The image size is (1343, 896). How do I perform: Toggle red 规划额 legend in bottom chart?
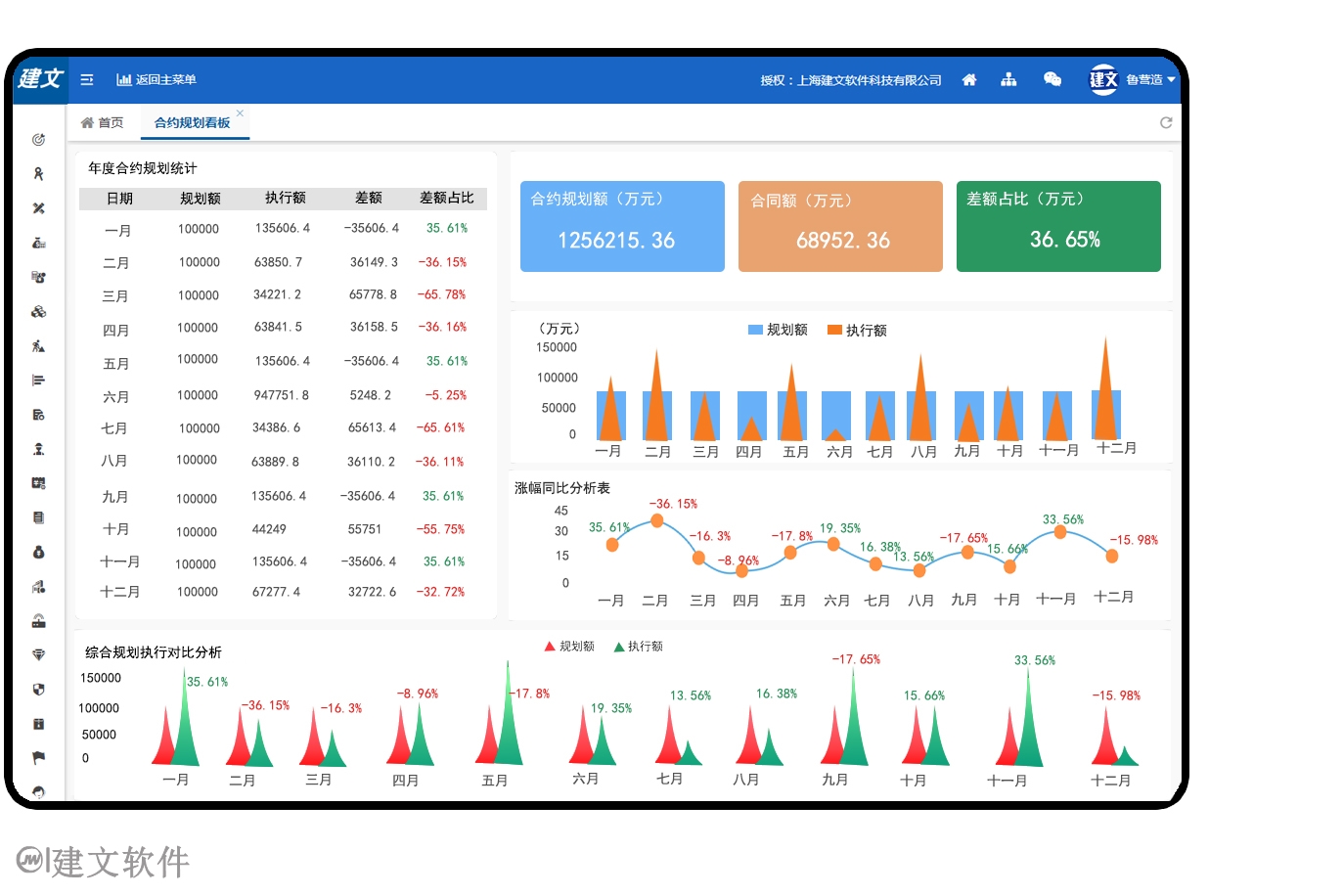pyautogui.click(x=569, y=647)
